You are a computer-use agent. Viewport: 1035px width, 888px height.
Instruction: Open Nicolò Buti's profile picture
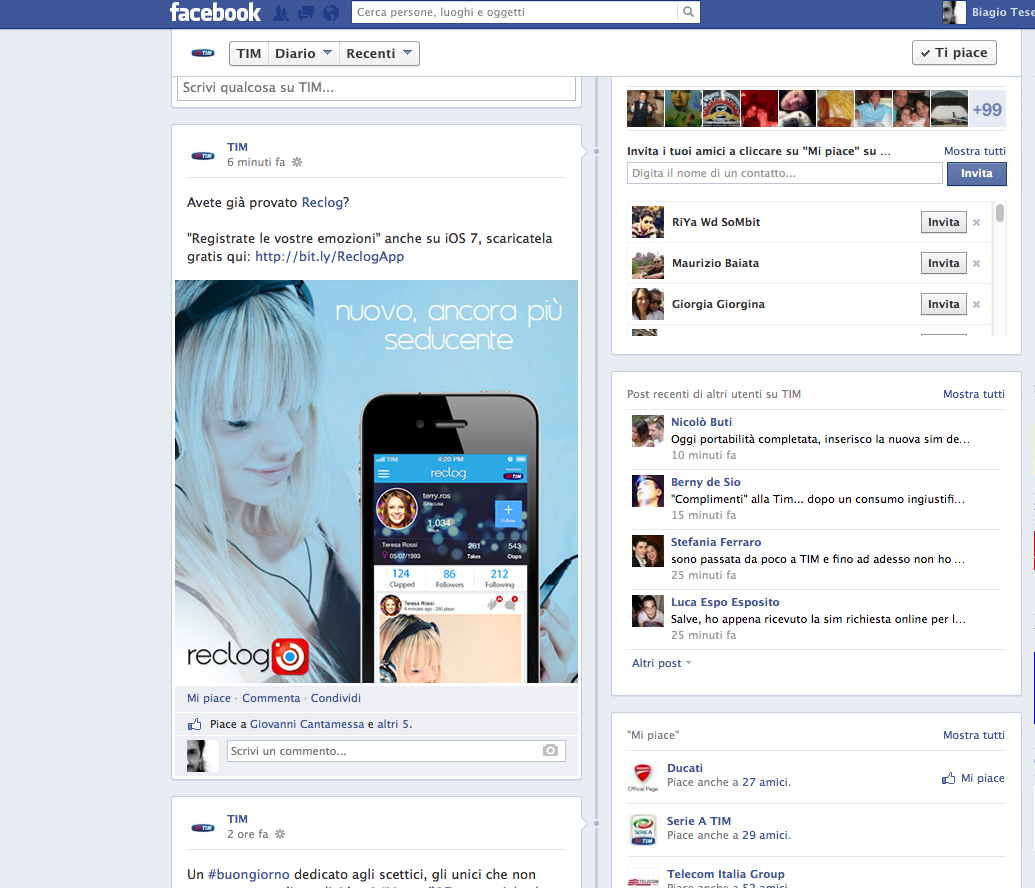coord(648,431)
